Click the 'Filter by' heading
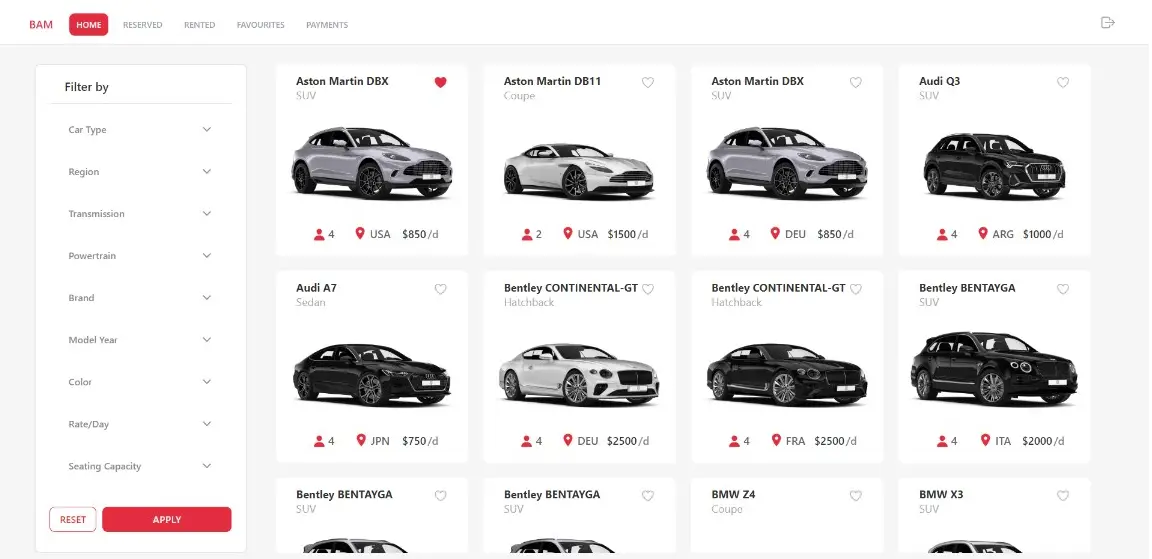This screenshot has height=559, width=1152. pos(87,87)
